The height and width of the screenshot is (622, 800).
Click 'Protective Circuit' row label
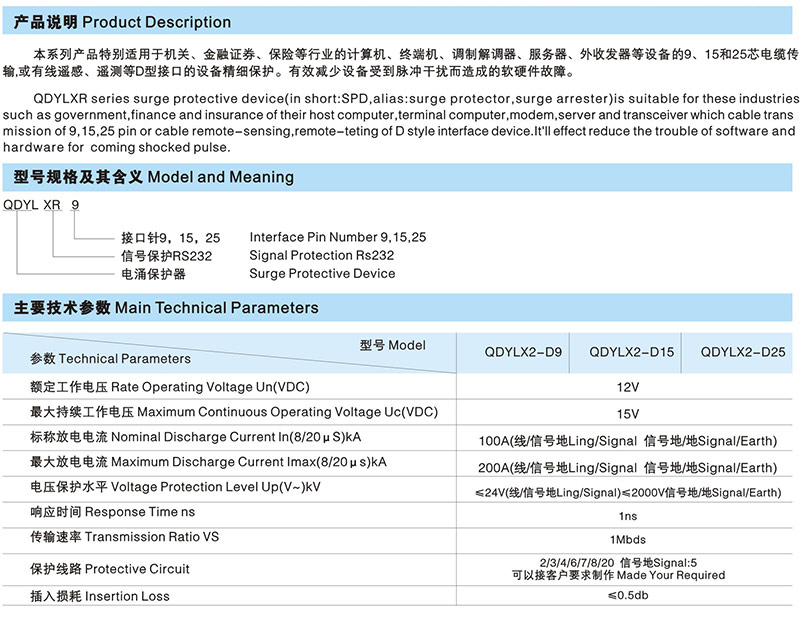(110, 569)
